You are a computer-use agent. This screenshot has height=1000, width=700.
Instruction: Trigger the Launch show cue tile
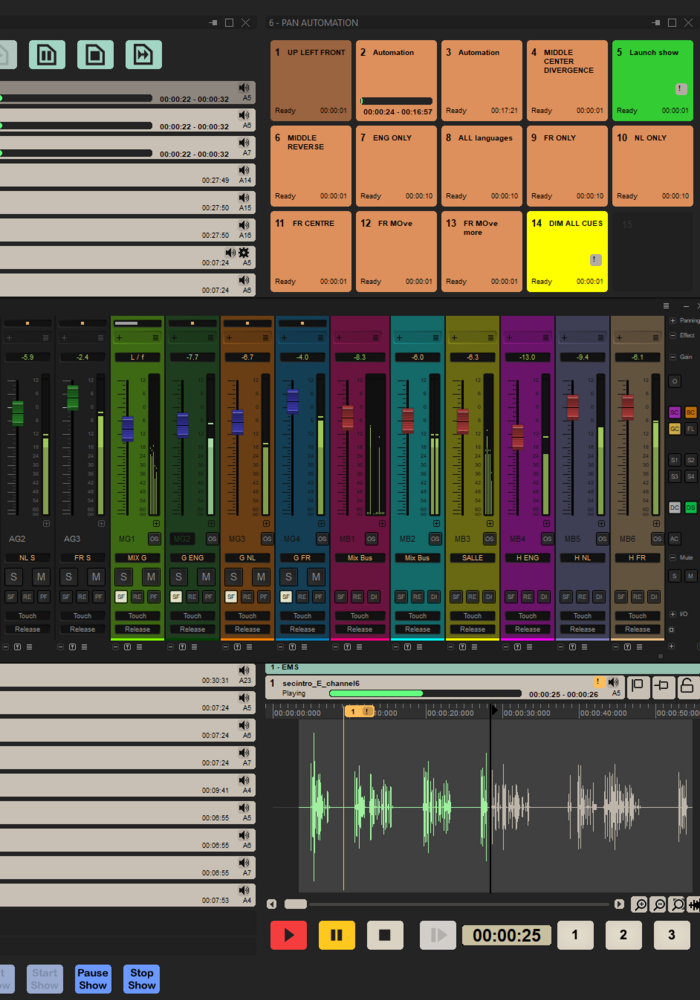[652, 81]
